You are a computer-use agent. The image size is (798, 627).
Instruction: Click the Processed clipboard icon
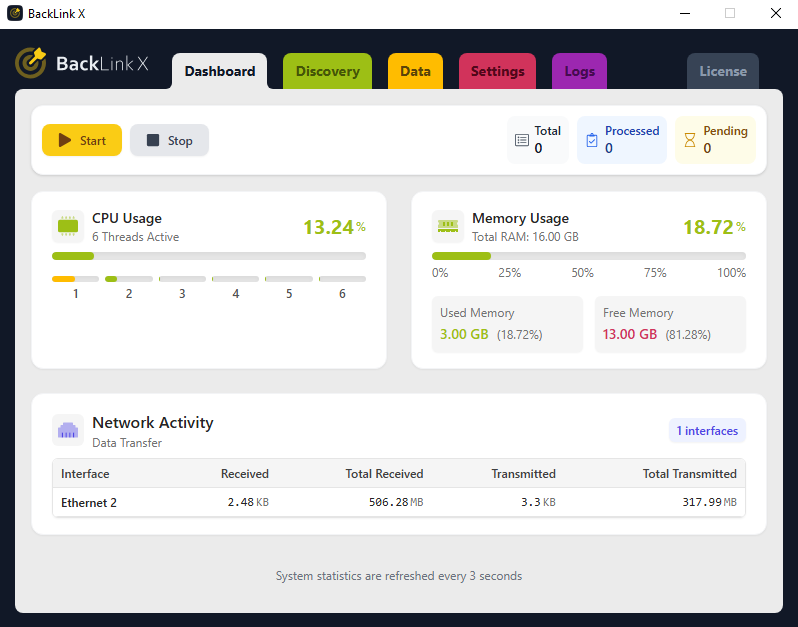pyautogui.click(x=591, y=140)
